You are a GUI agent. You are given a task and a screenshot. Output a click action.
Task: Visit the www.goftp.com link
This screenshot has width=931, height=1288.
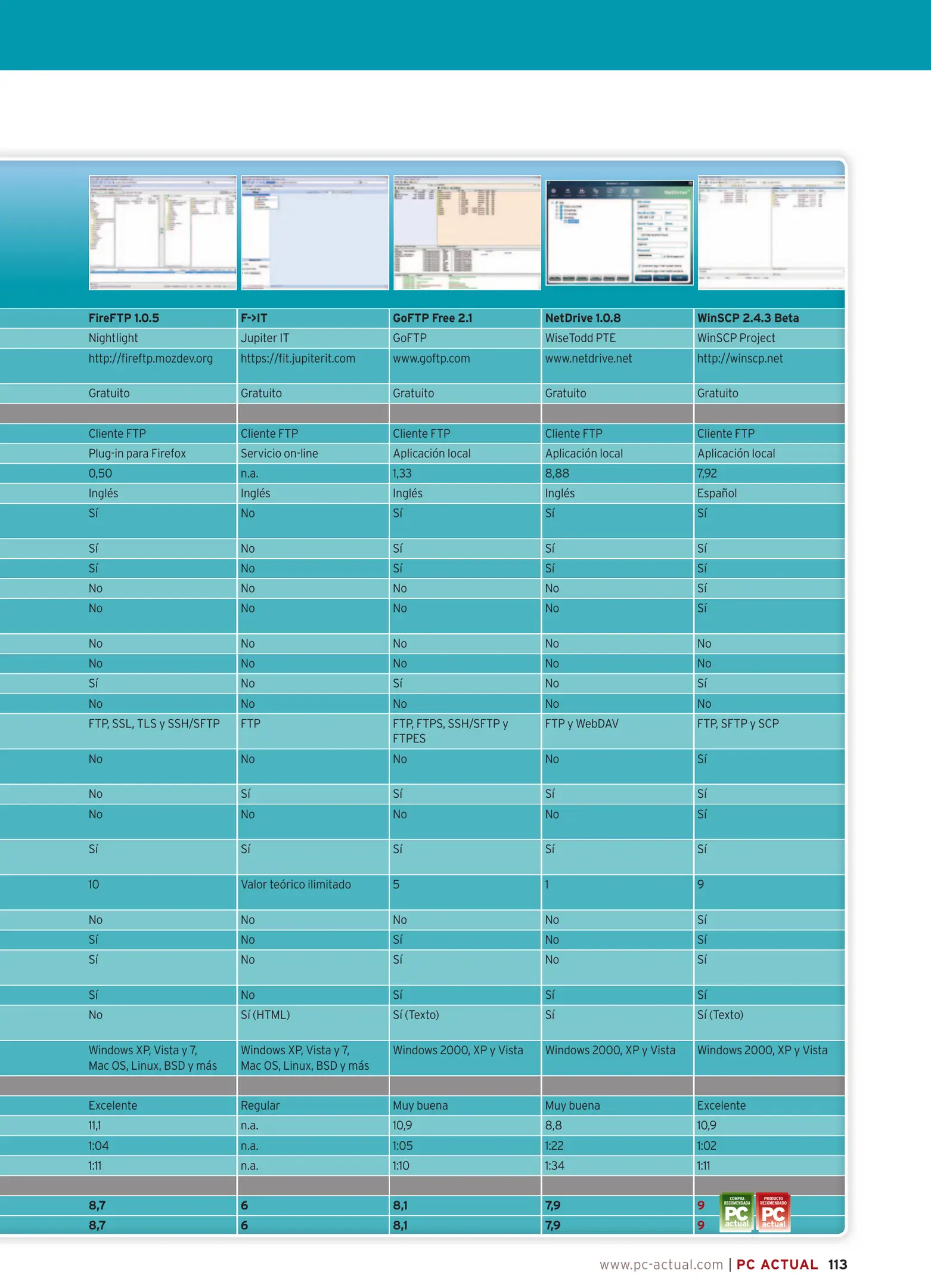click(x=431, y=358)
